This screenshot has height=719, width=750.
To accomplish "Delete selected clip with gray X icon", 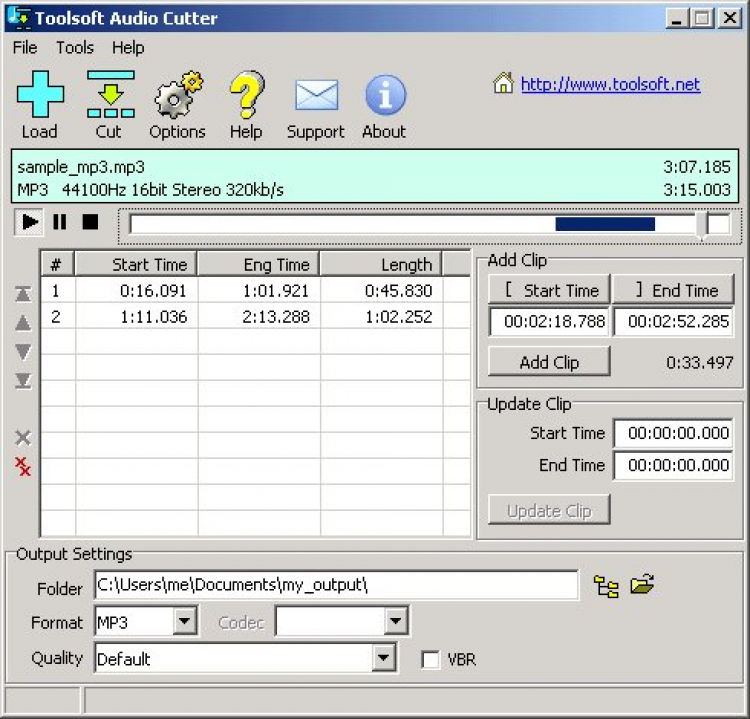I will (23, 437).
